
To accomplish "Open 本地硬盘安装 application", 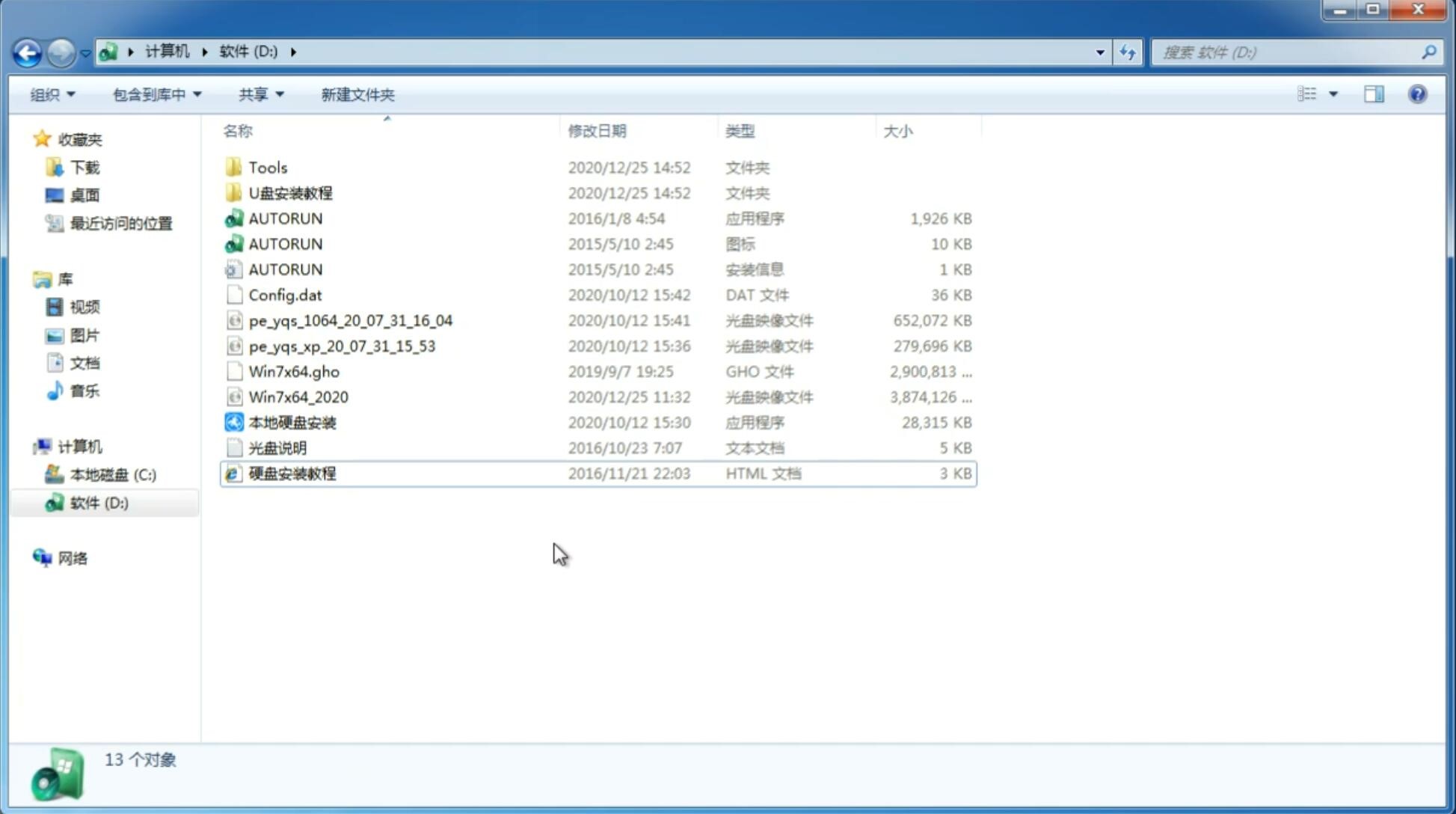I will (291, 422).
